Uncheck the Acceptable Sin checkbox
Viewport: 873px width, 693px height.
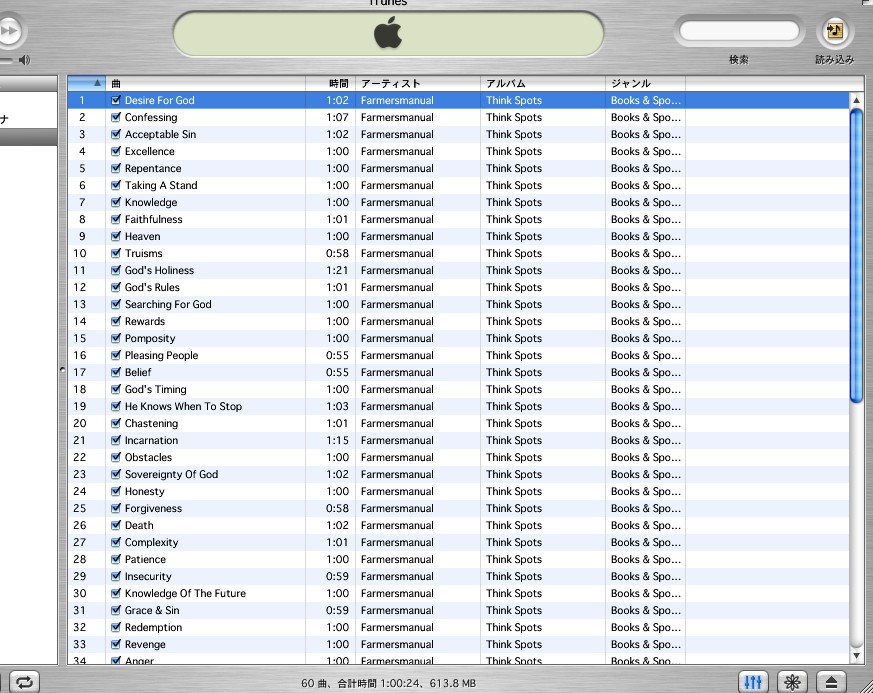tap(116, 134)
